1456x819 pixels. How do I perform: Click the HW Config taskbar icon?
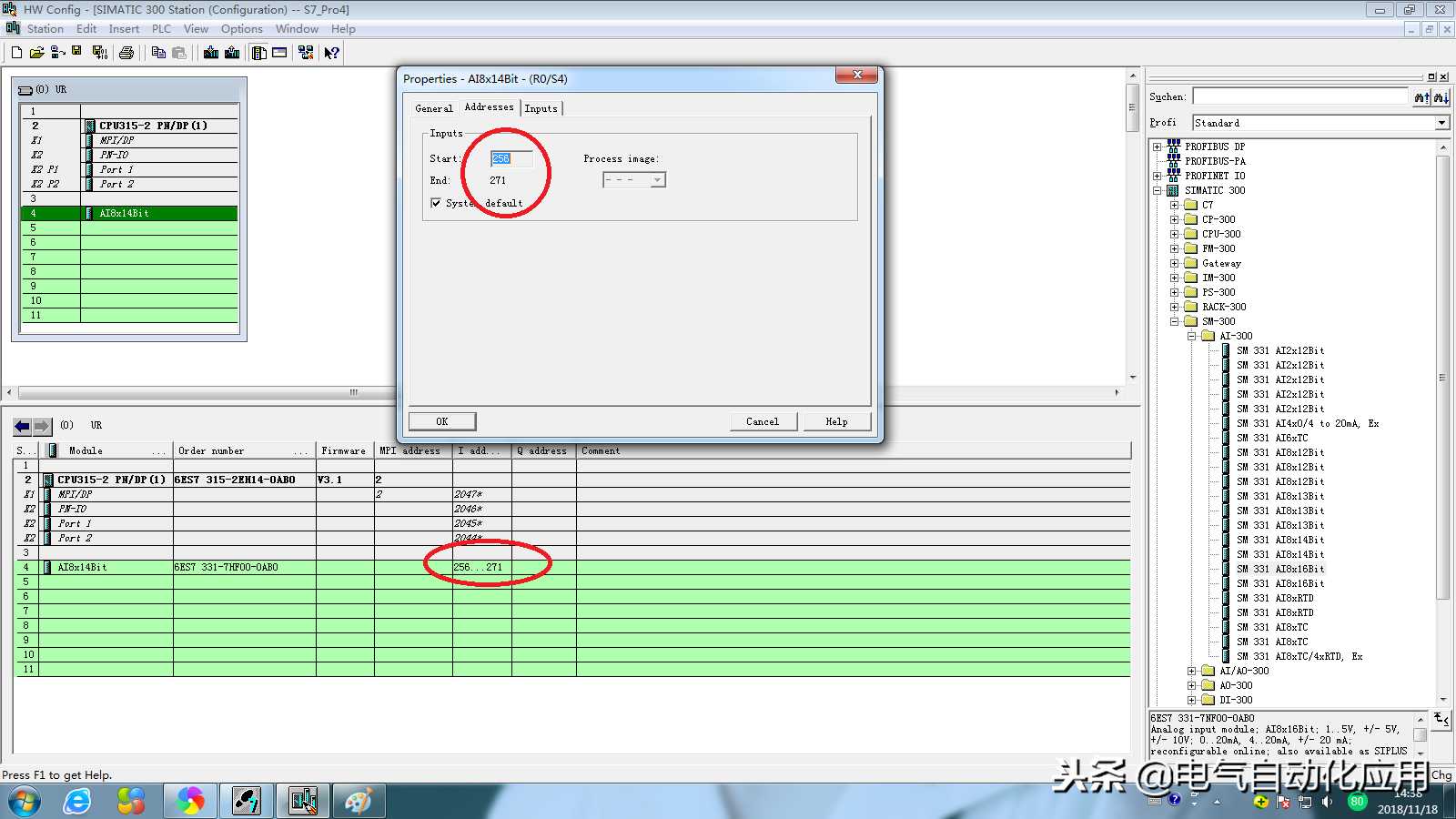pyautogui.click(x=302, y=801)
